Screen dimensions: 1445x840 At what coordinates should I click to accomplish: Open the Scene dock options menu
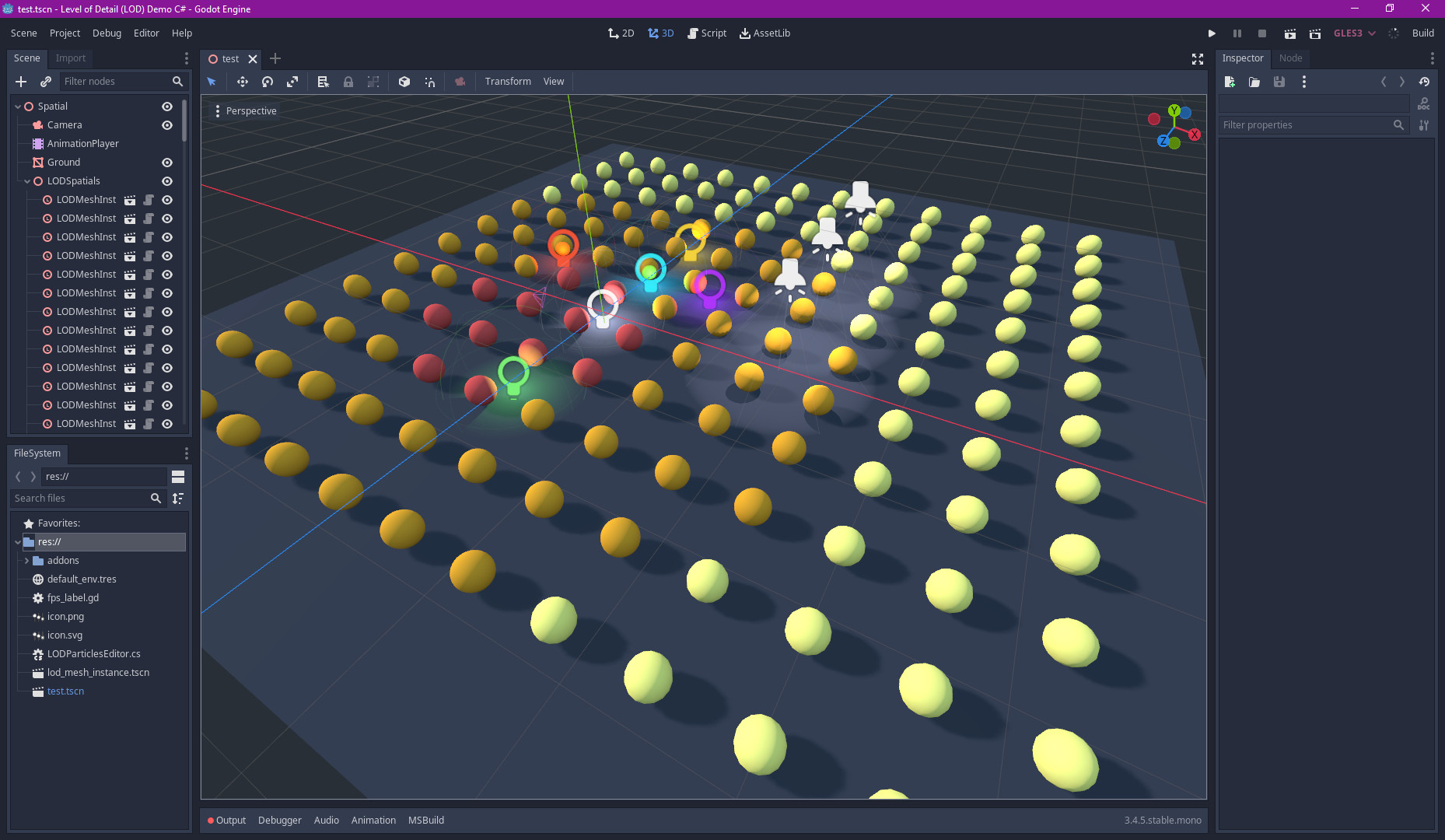[186, 58]
